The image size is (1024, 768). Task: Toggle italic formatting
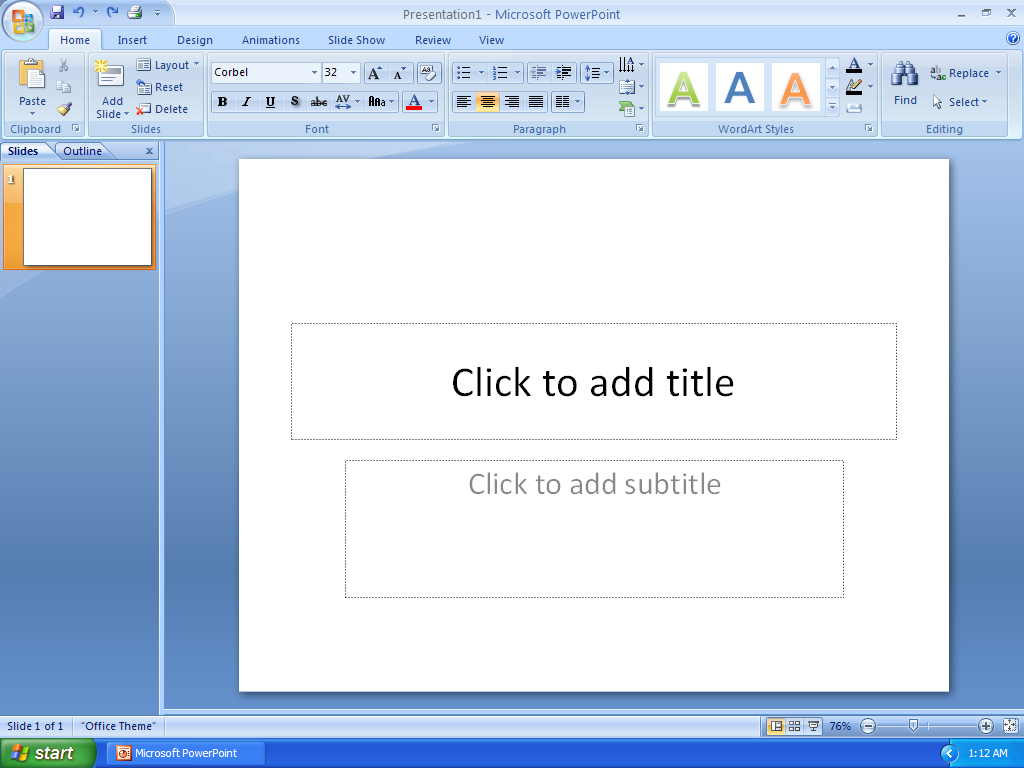click(246, 101)
